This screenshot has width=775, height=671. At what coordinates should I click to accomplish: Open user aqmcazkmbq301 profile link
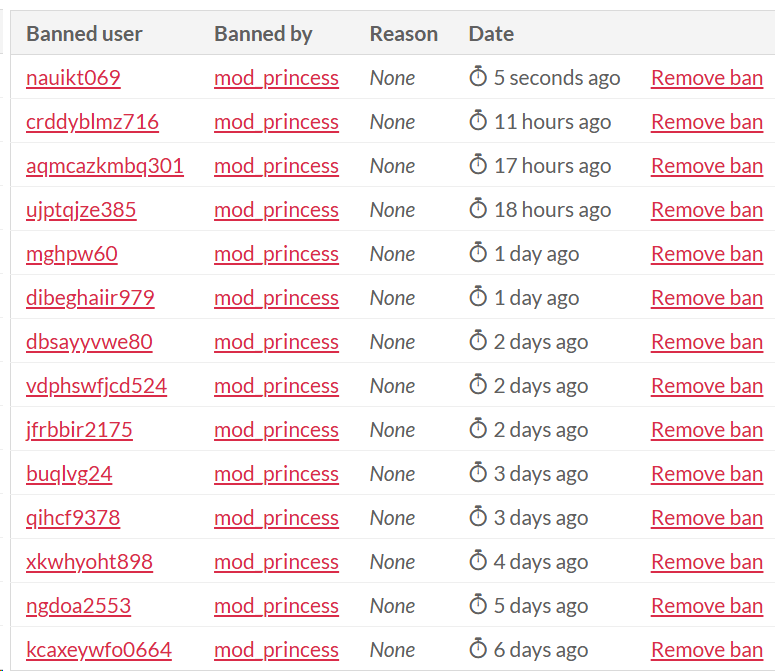click(x=105, y=166)
